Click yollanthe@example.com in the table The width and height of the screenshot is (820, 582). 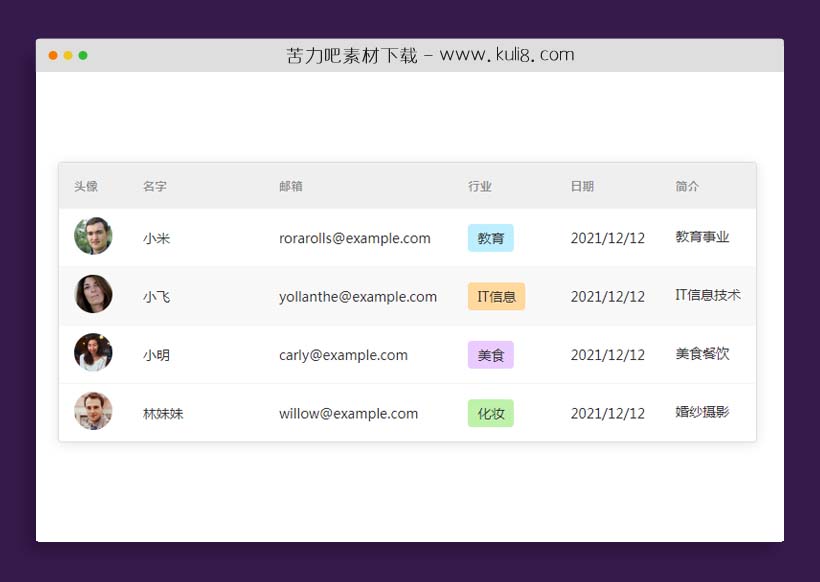358,296
